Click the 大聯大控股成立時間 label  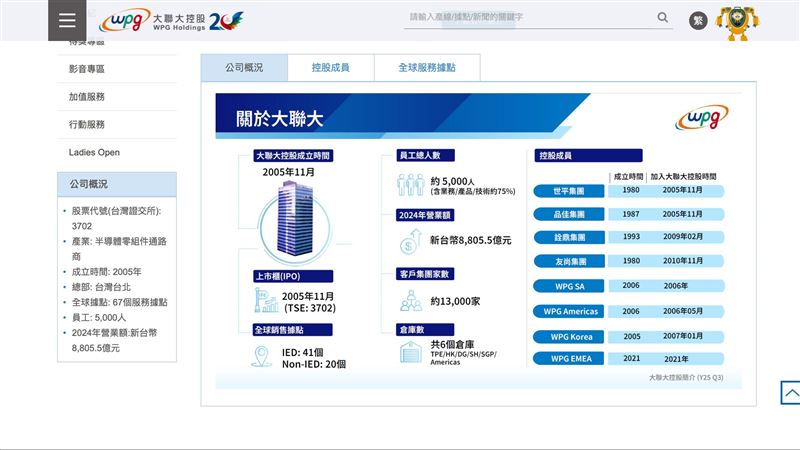[293, 156]
